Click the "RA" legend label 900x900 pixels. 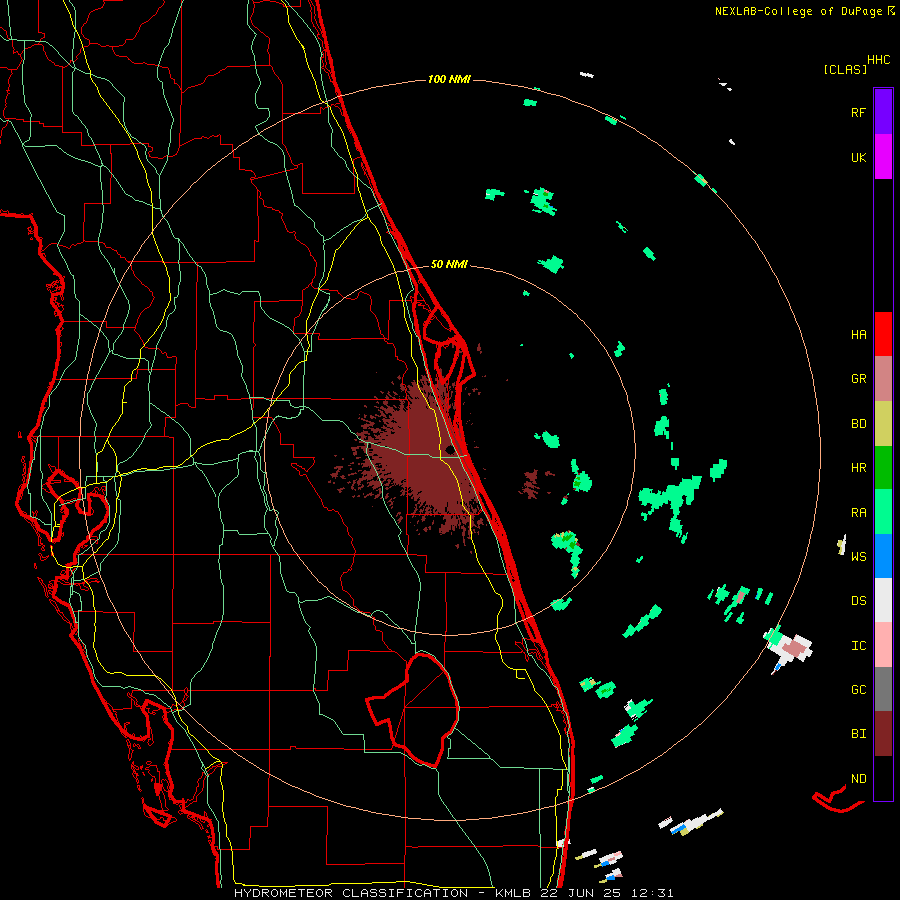pyautogui.click(x=858, y=513)
